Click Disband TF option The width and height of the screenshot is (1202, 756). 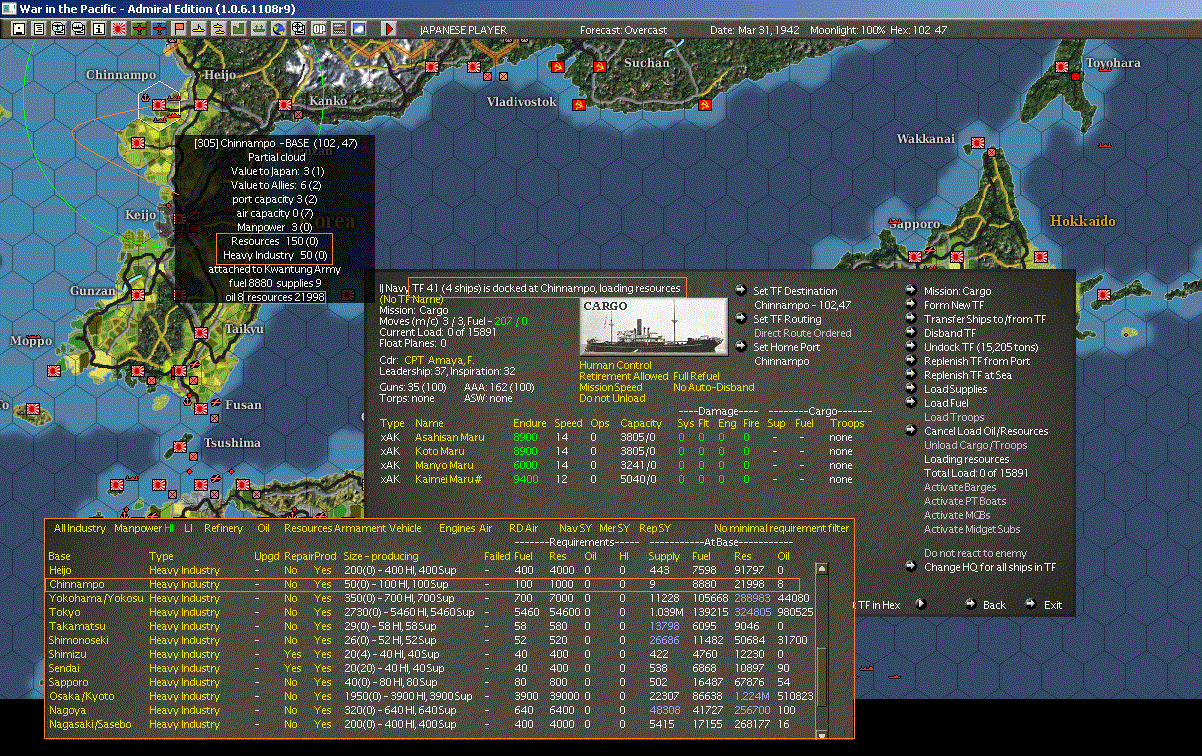tap(951, 333)
